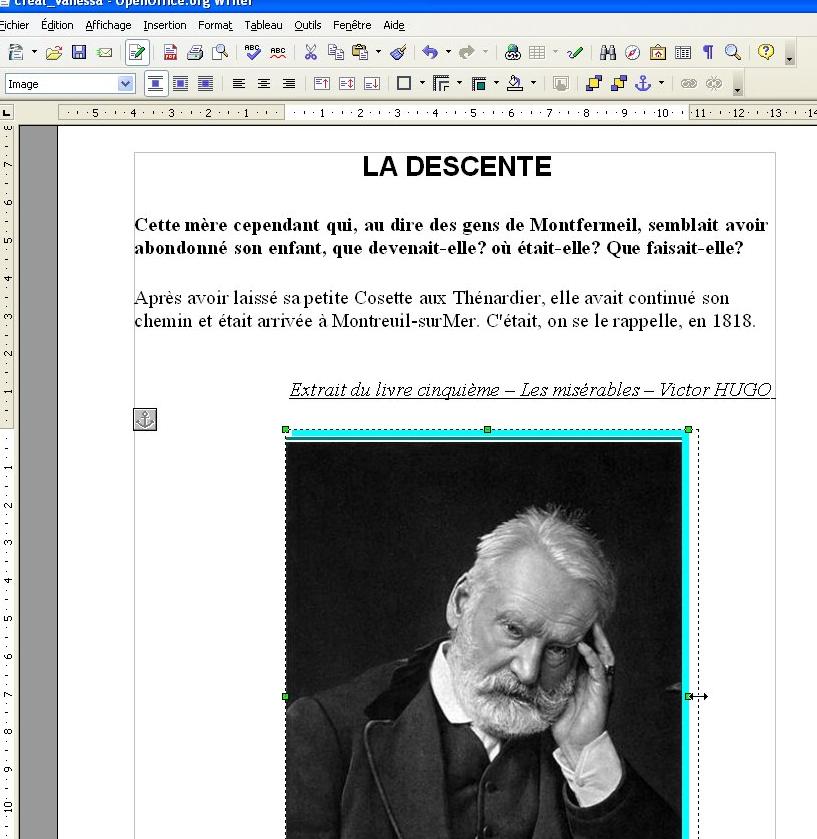Open the Zoom magnifier icon
Viewport: 817px width, 839px height.
[x=732, y=52]
